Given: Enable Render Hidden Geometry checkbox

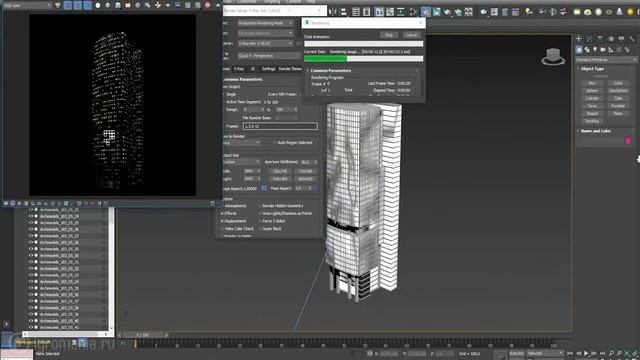Looking at the screenshot, I should [260, 206].
